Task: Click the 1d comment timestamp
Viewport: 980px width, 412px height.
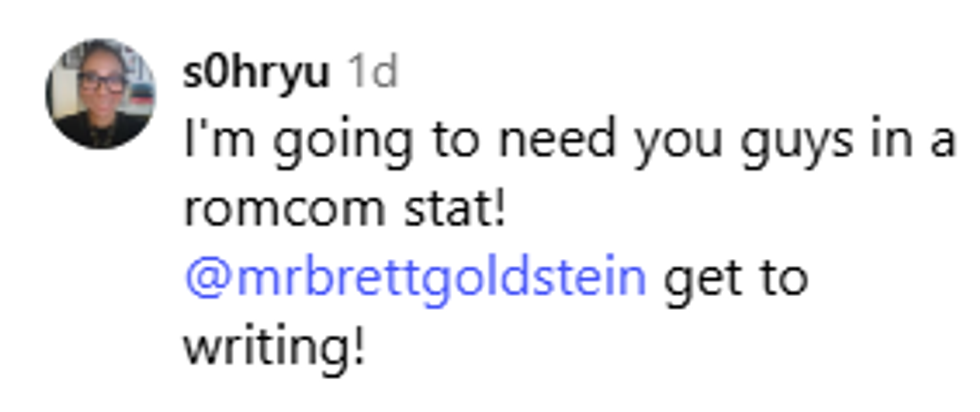Action: pos(371,73)
